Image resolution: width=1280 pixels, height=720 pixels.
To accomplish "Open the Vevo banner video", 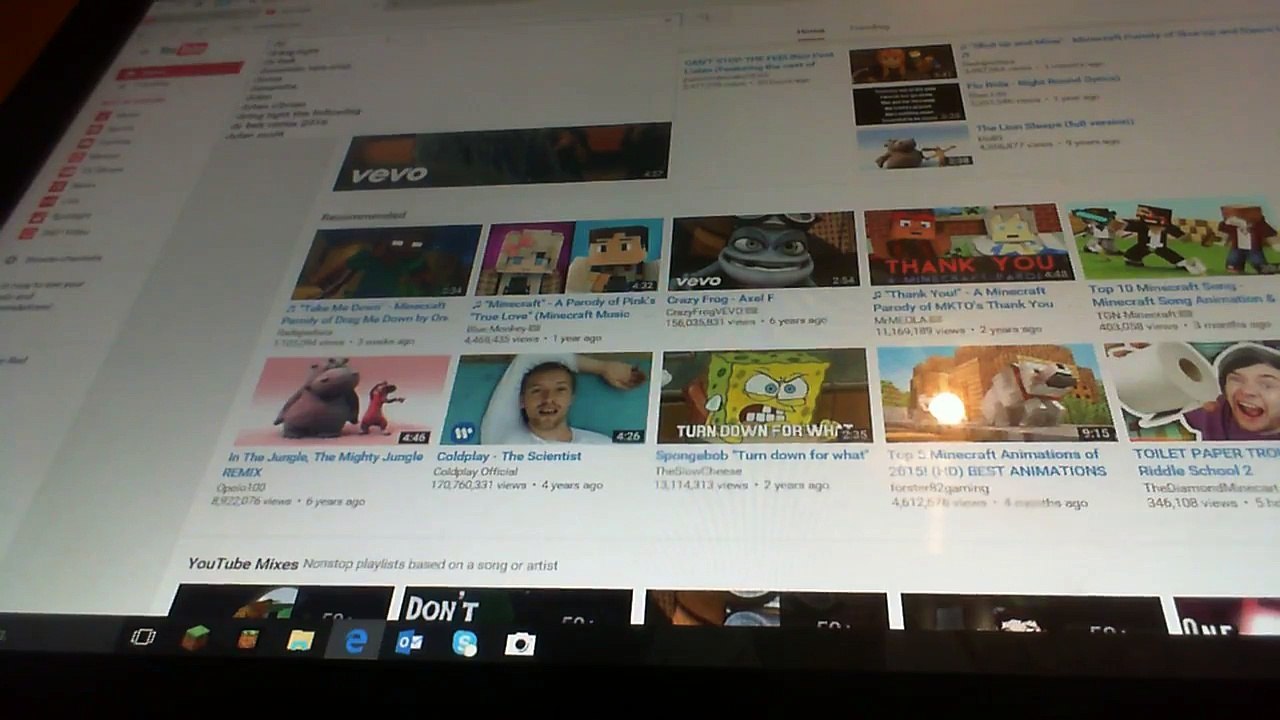I will coord(503,157).
